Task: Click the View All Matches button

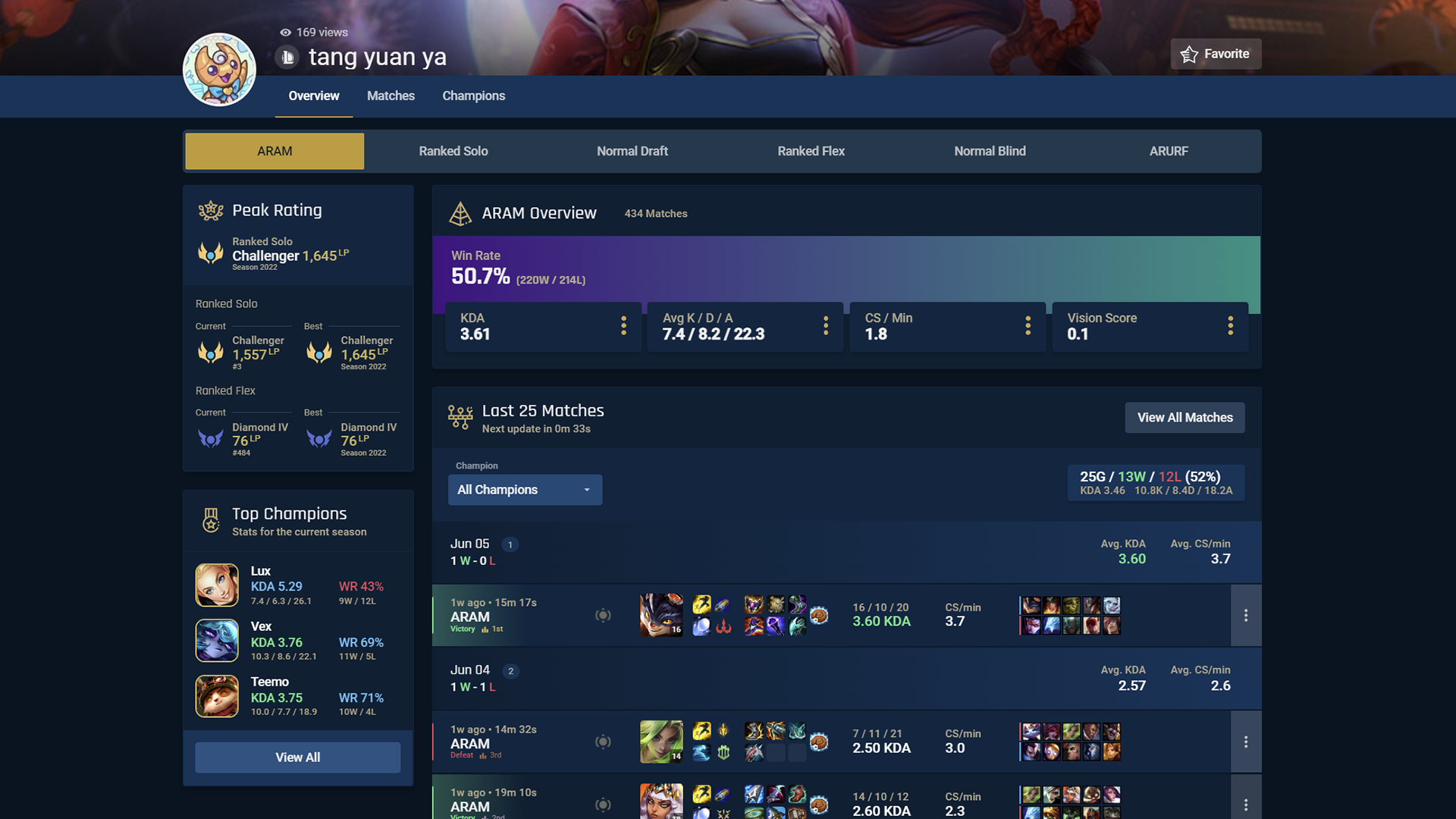Action: coord(1185,417)
